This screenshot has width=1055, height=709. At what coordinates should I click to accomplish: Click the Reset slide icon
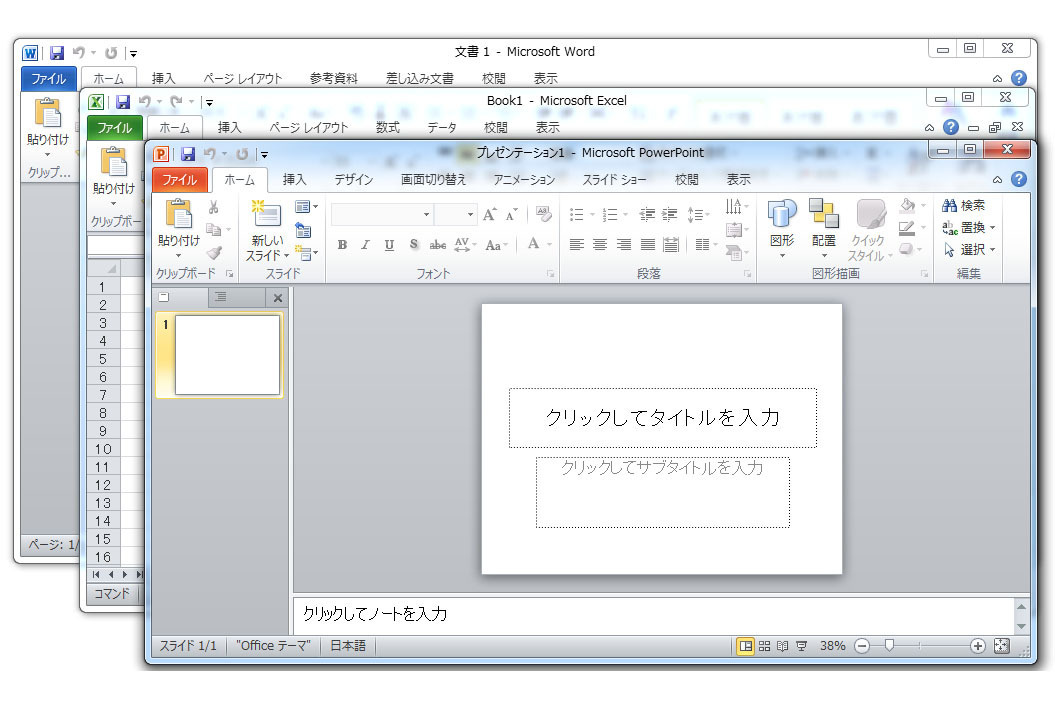point(303,231)
